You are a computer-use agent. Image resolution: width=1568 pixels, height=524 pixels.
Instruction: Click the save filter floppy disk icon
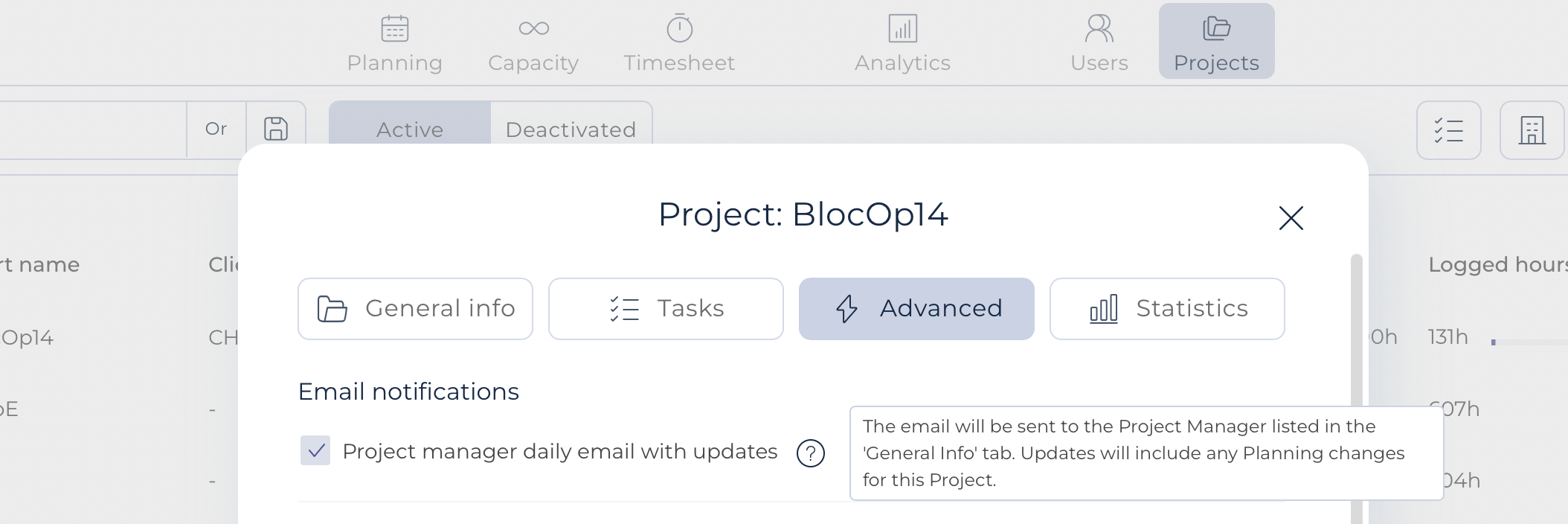(276, 129)
